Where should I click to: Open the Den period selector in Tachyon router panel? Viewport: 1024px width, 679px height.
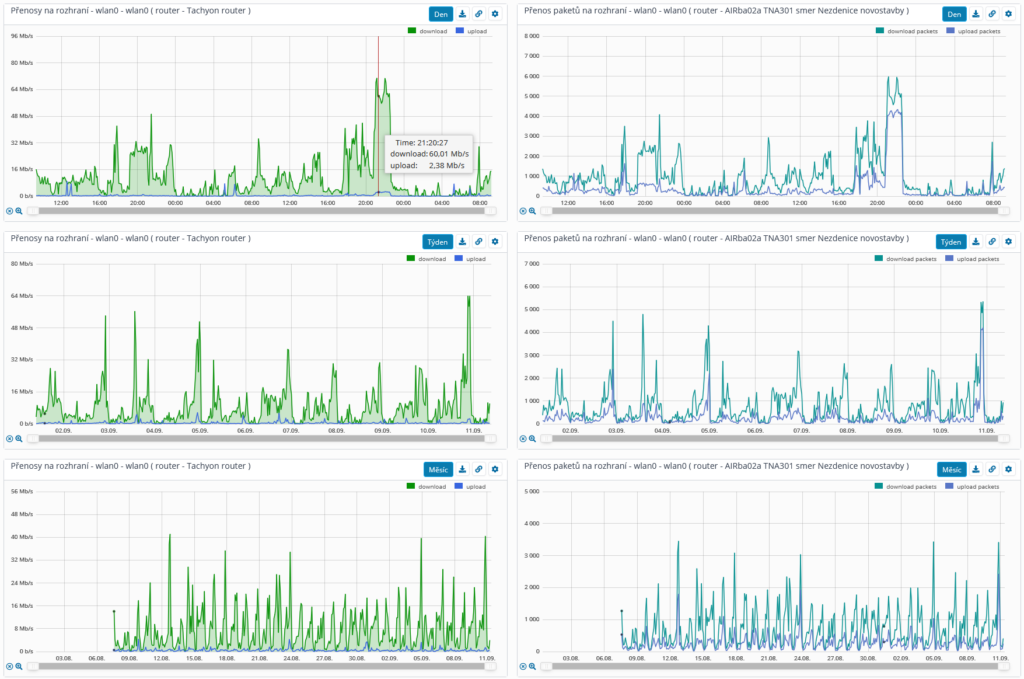(x=441, y=14)
